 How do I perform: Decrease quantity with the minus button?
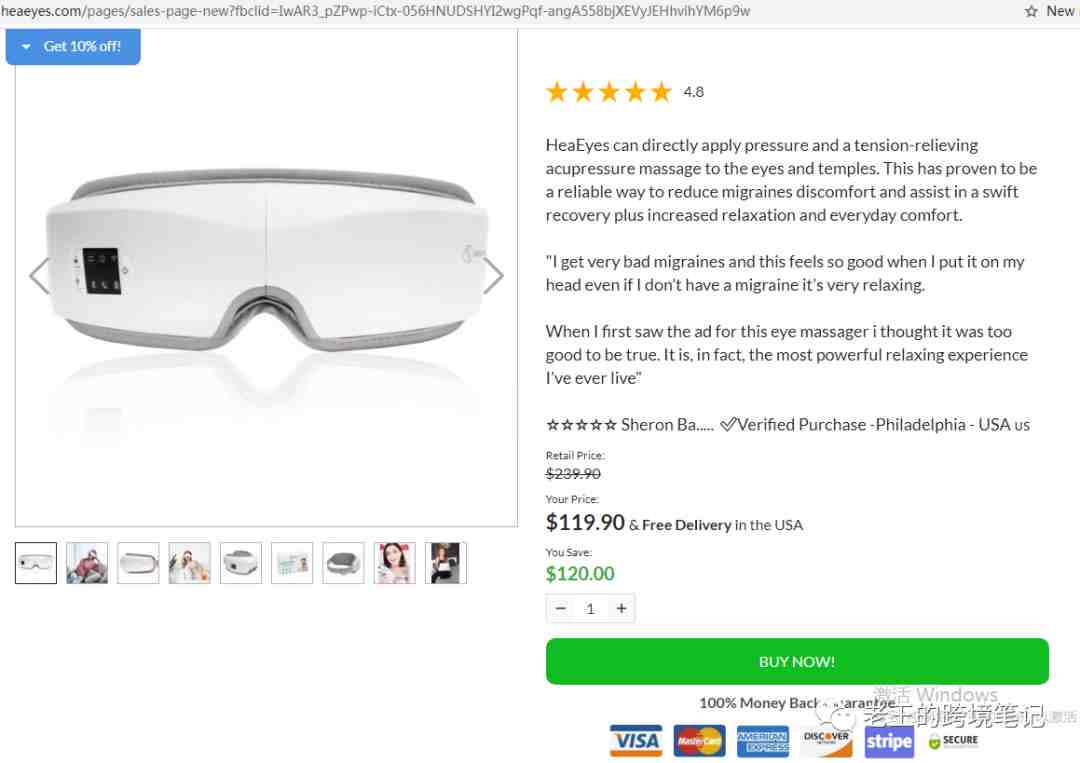click(561, 608)
